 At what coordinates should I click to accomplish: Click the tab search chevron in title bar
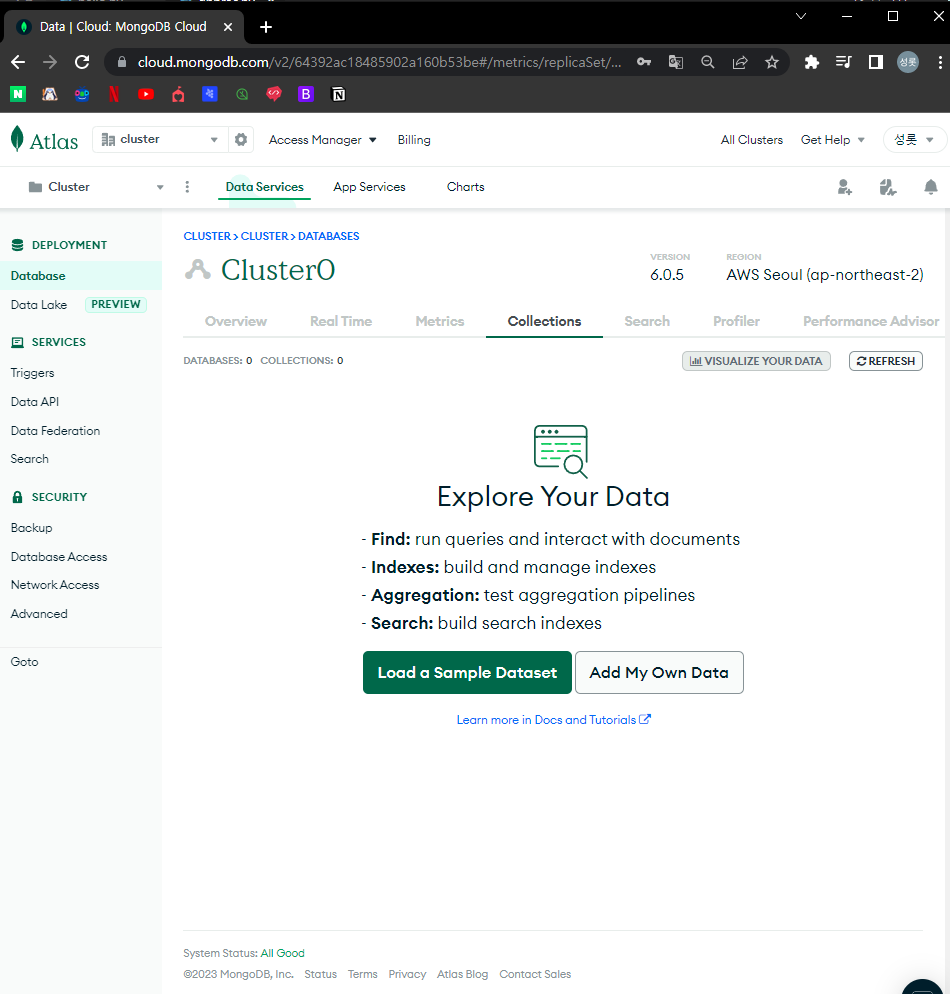click(x=801, y=16)
